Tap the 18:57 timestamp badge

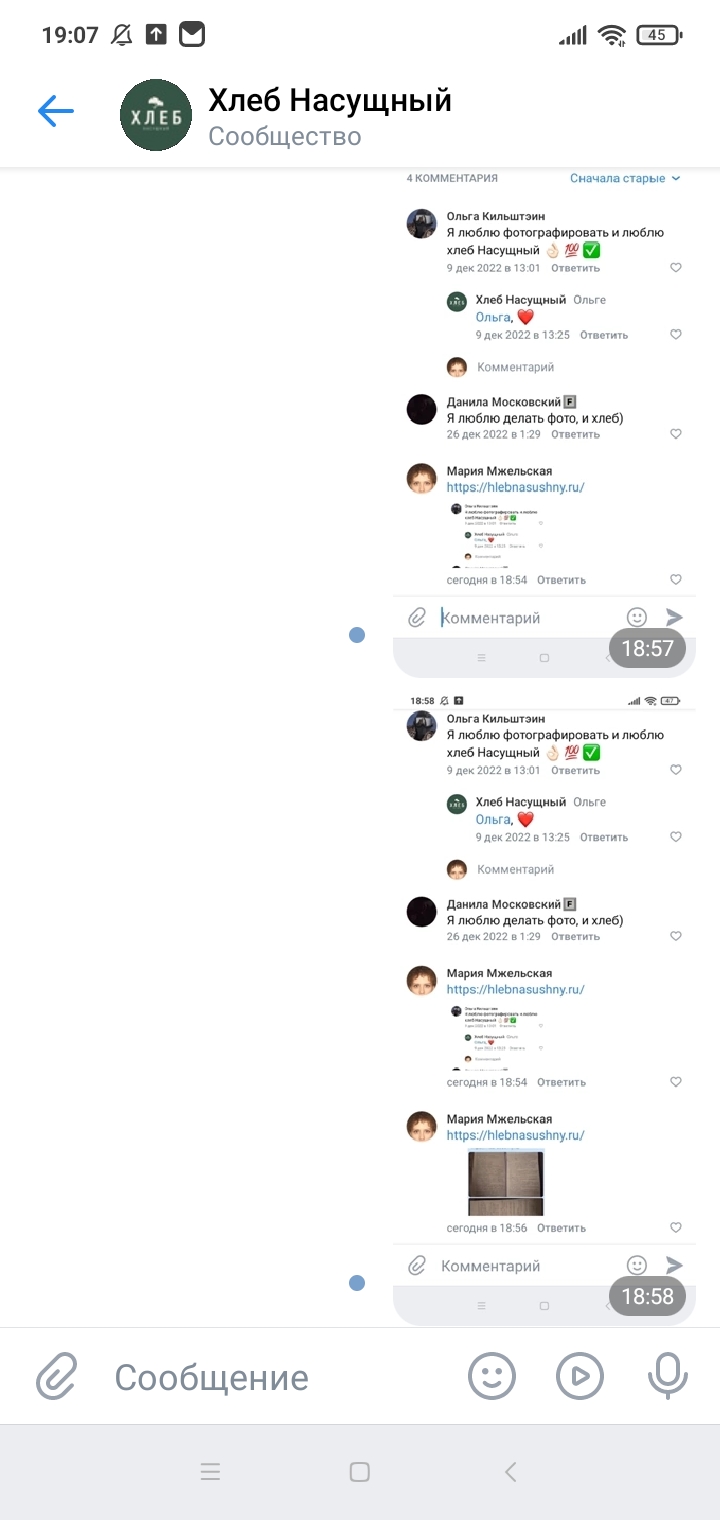648,648
